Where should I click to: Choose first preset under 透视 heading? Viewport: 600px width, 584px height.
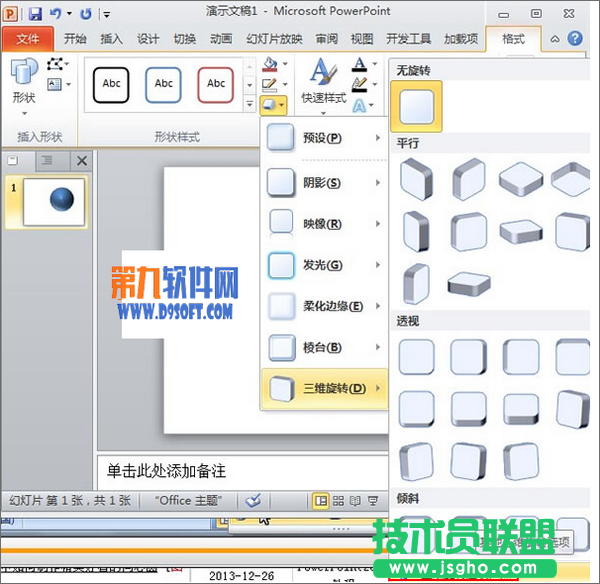416,357
